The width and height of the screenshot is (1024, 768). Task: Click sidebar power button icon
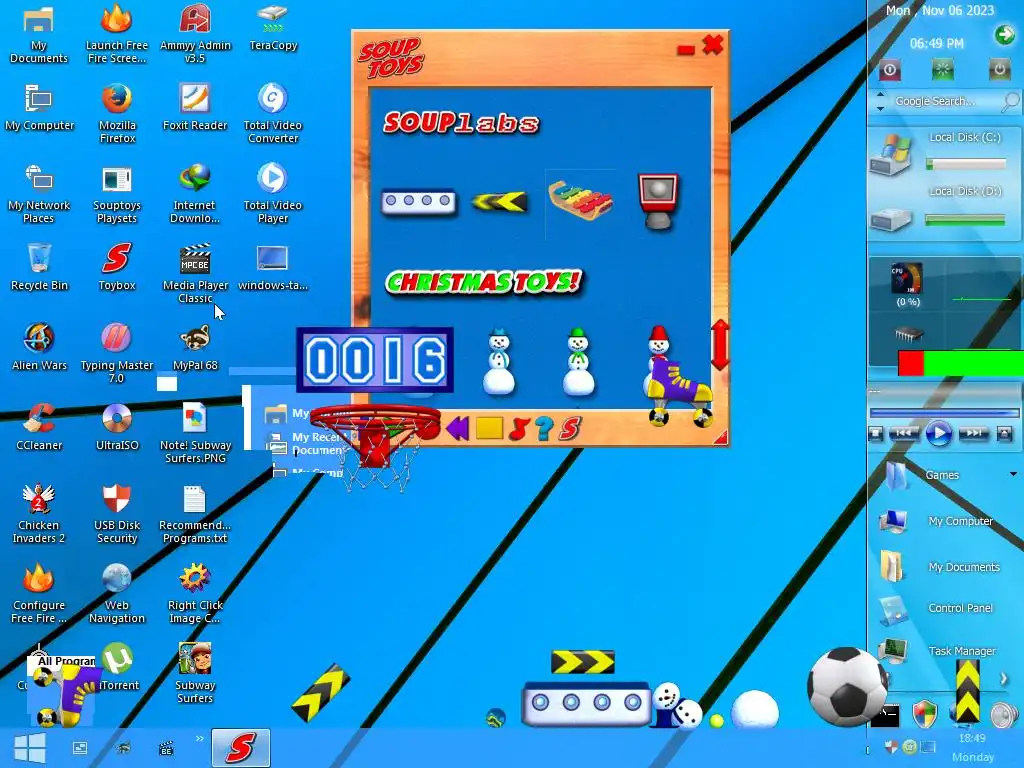click(999, 69)
